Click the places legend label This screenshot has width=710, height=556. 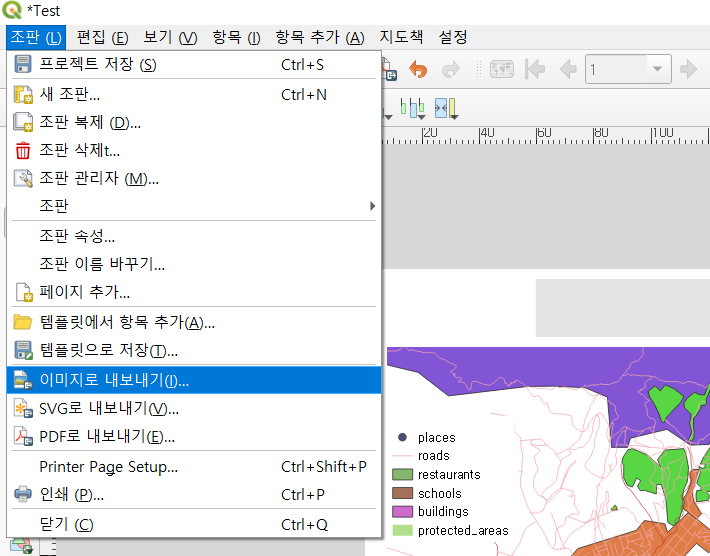pos(437,437)
